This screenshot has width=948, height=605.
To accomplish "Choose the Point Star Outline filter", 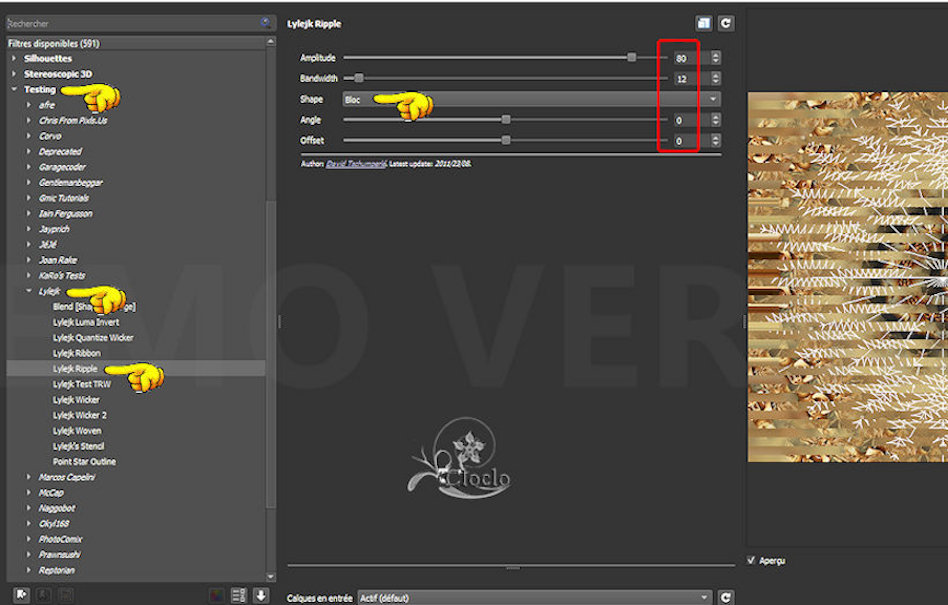I will pyautogui.click(x=84, y=462).
